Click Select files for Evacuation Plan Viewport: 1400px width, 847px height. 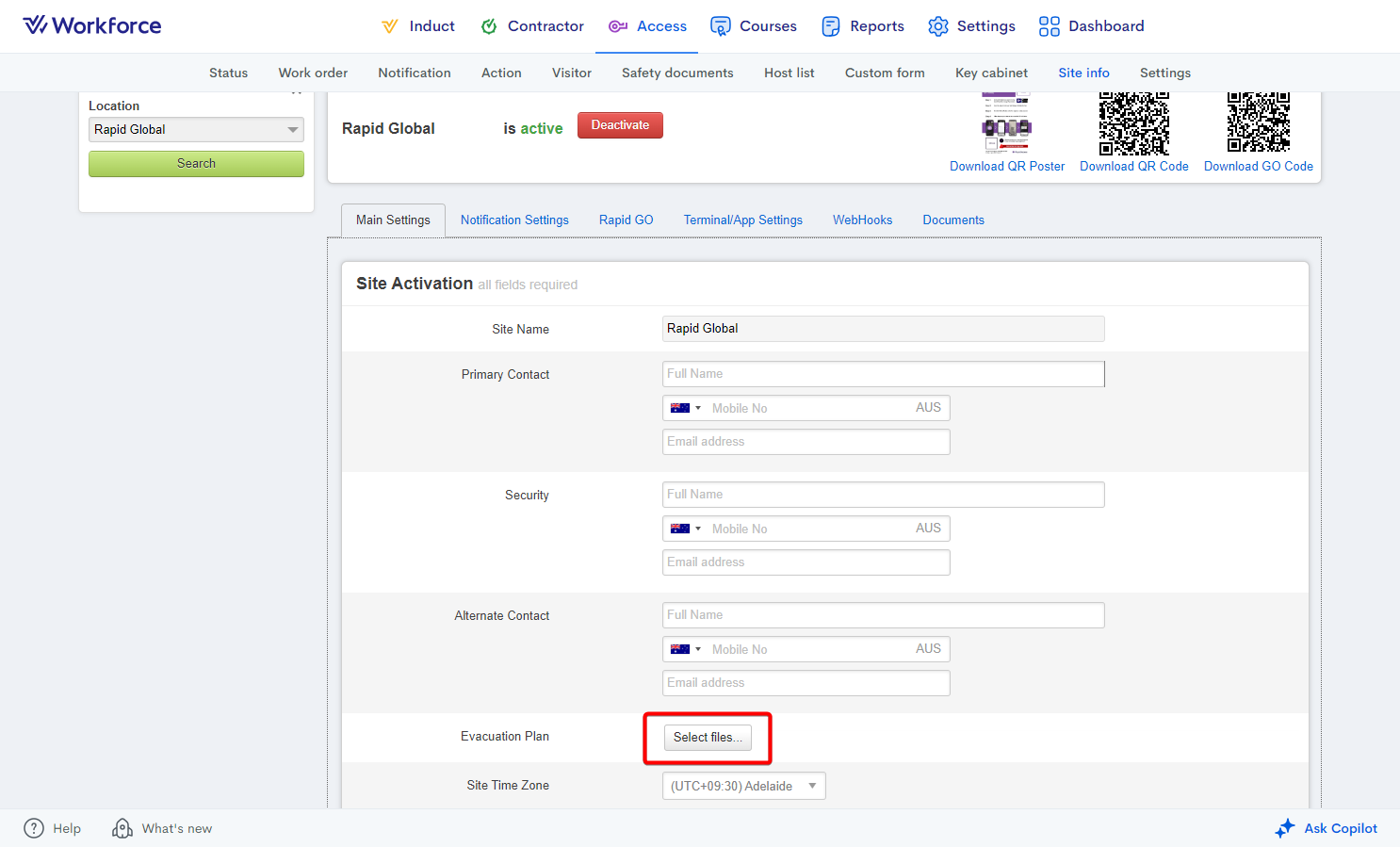(708, 737)
